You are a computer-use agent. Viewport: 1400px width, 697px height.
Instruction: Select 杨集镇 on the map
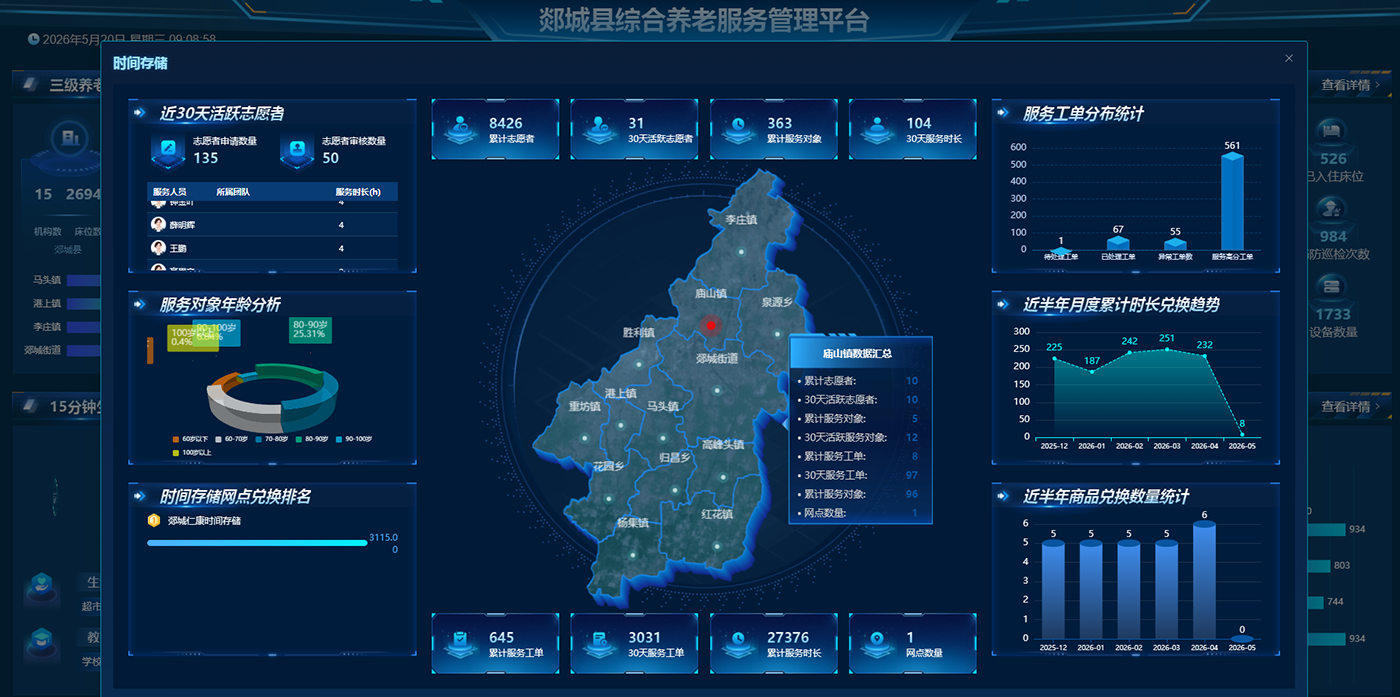click(x=632, y=522)
